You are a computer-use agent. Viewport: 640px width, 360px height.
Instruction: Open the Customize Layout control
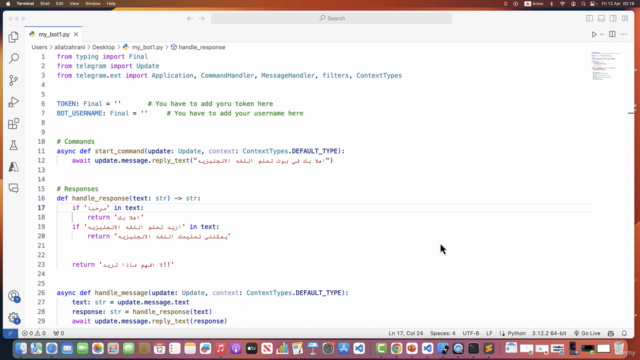[625, 18]
